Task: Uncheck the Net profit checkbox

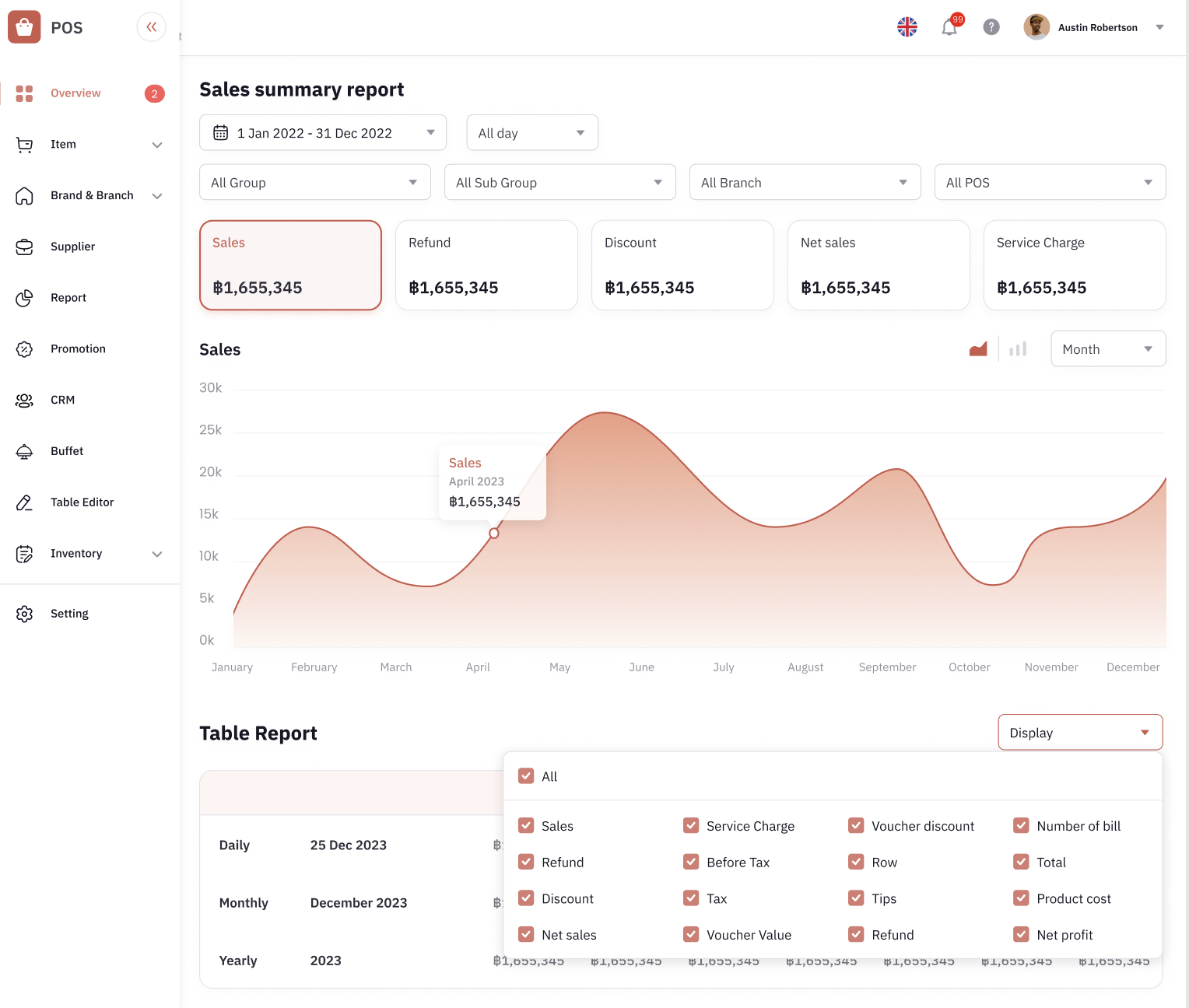Action: pyautogui.click(x=1021, y=935)
